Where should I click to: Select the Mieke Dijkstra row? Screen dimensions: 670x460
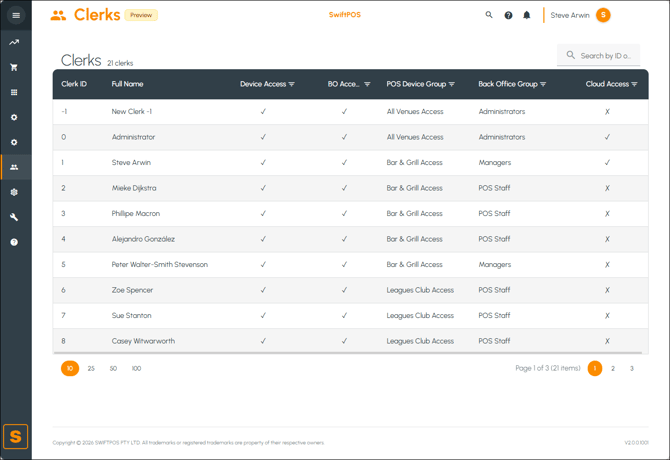(350, 188)
